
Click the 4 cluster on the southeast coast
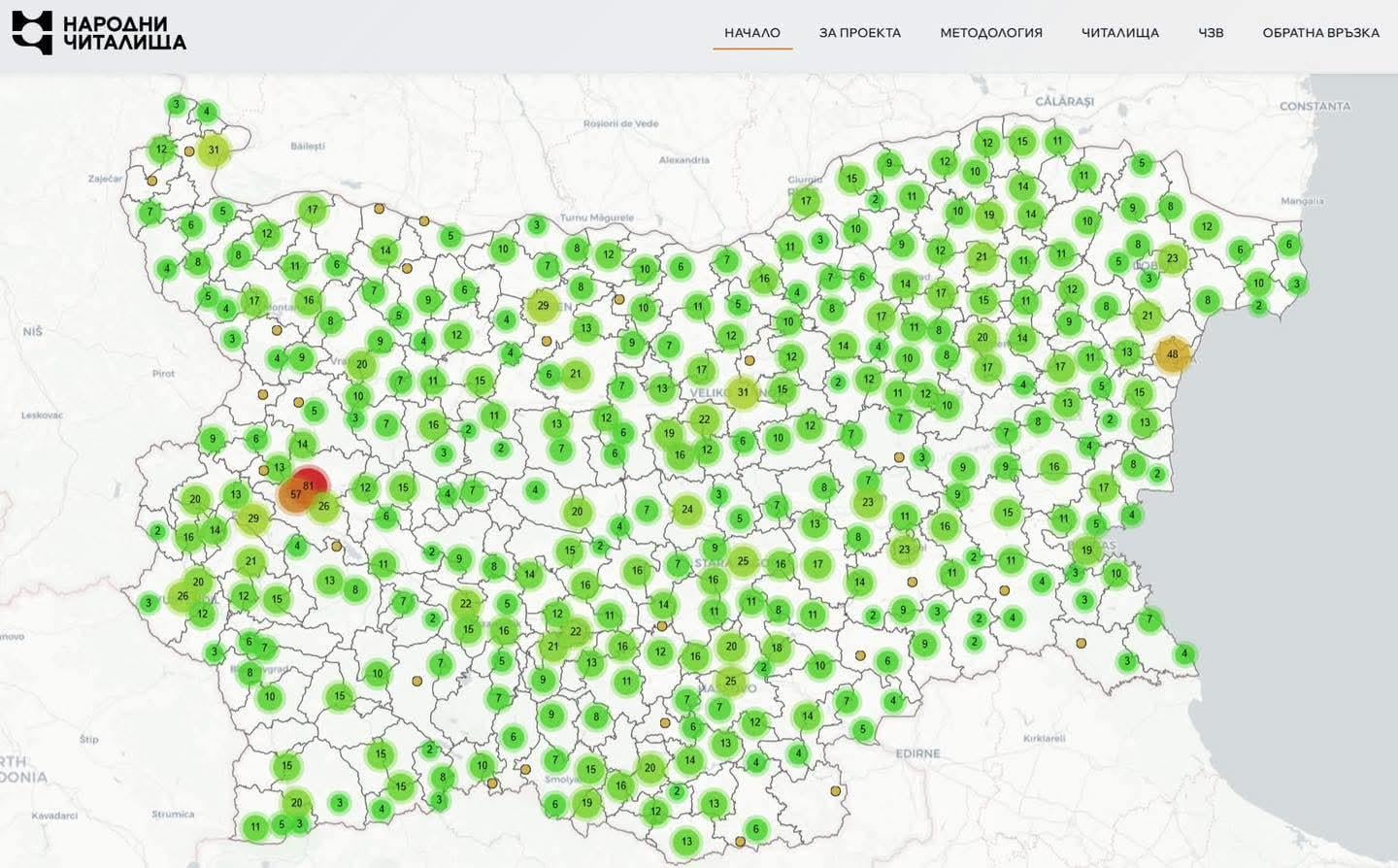click(1183, 654)
